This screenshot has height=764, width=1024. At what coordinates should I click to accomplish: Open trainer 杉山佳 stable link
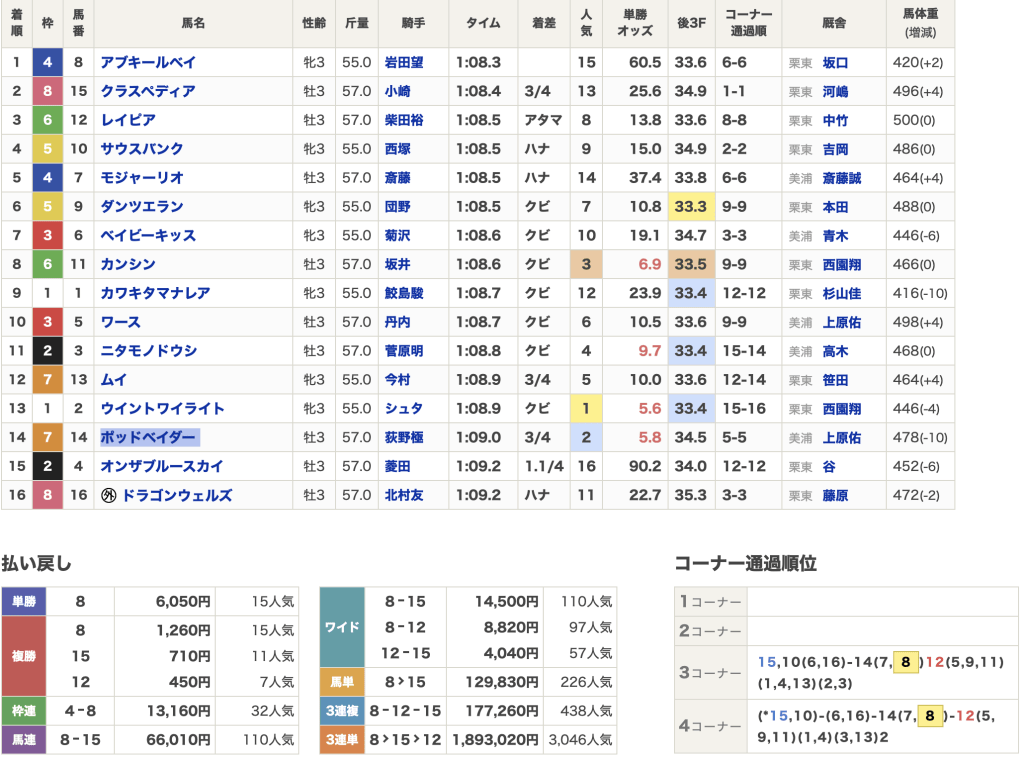pos(842,293)
